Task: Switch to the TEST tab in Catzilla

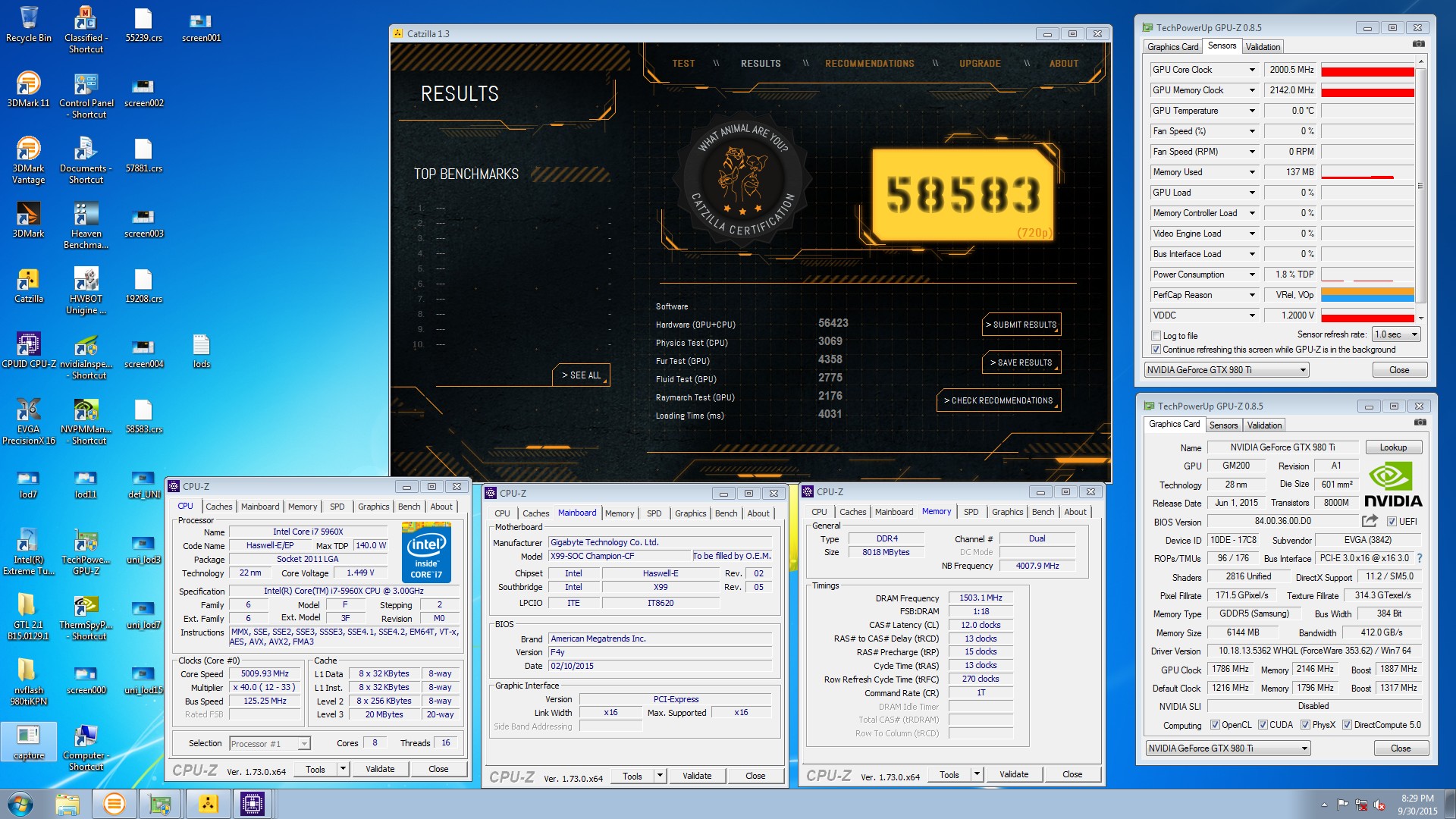Action: [683, 64]
